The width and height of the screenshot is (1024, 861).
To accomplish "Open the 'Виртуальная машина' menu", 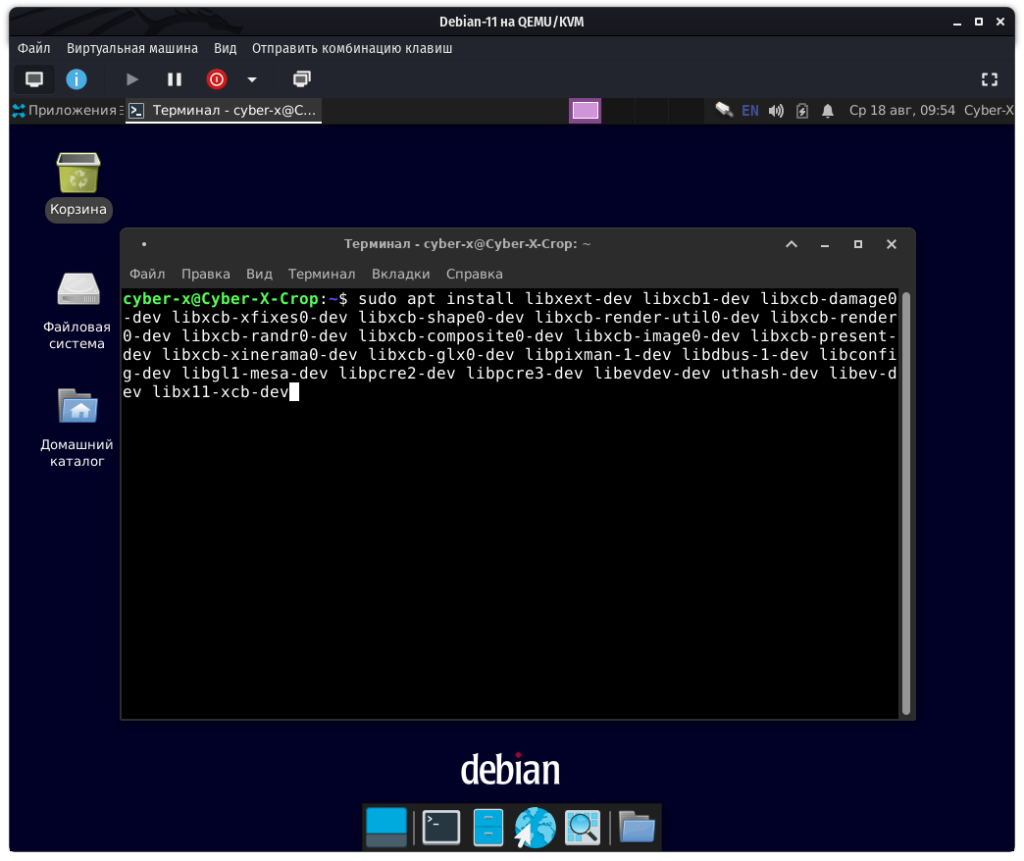I will pos(132,48).
